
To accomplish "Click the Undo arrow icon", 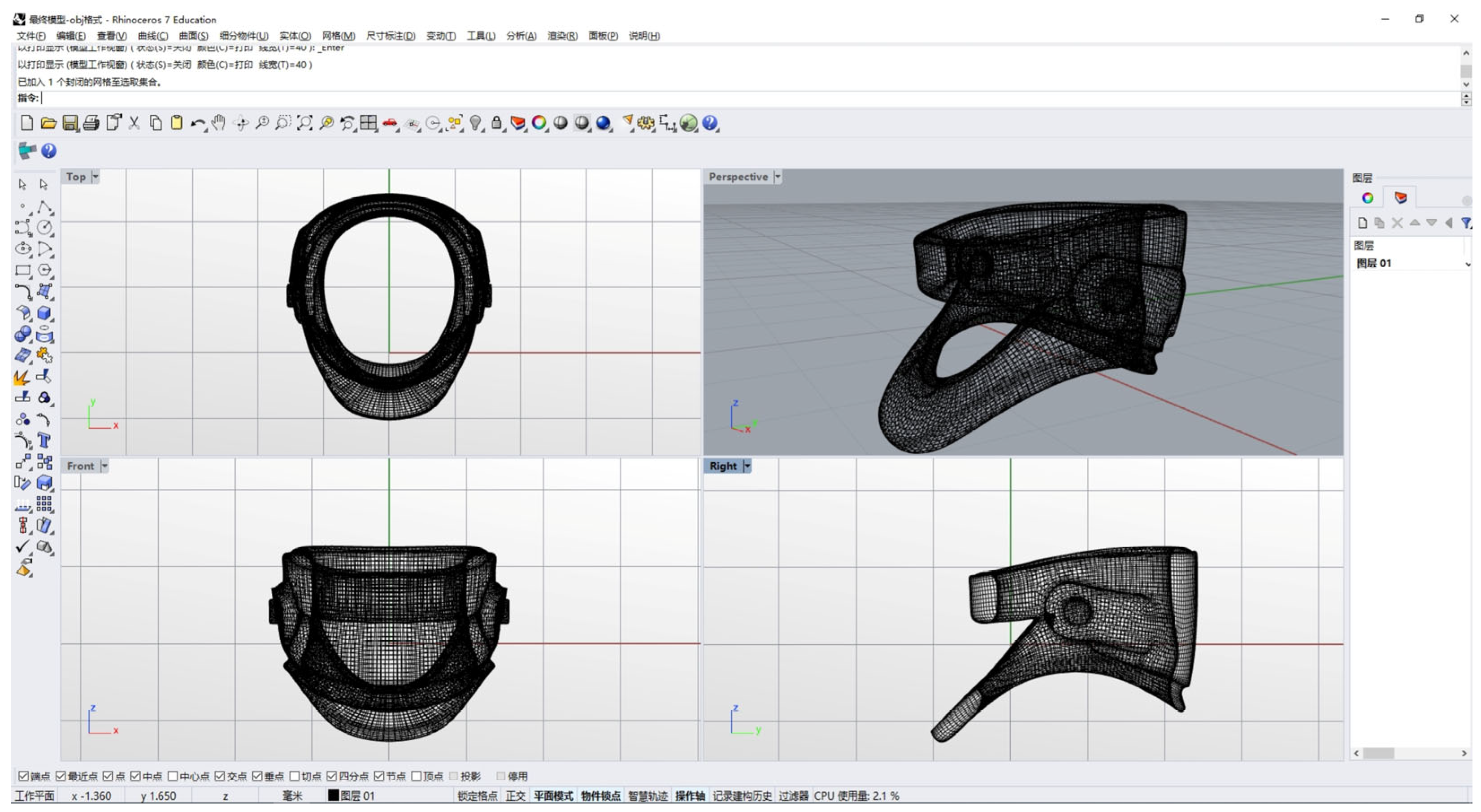I will coord(197,123).
